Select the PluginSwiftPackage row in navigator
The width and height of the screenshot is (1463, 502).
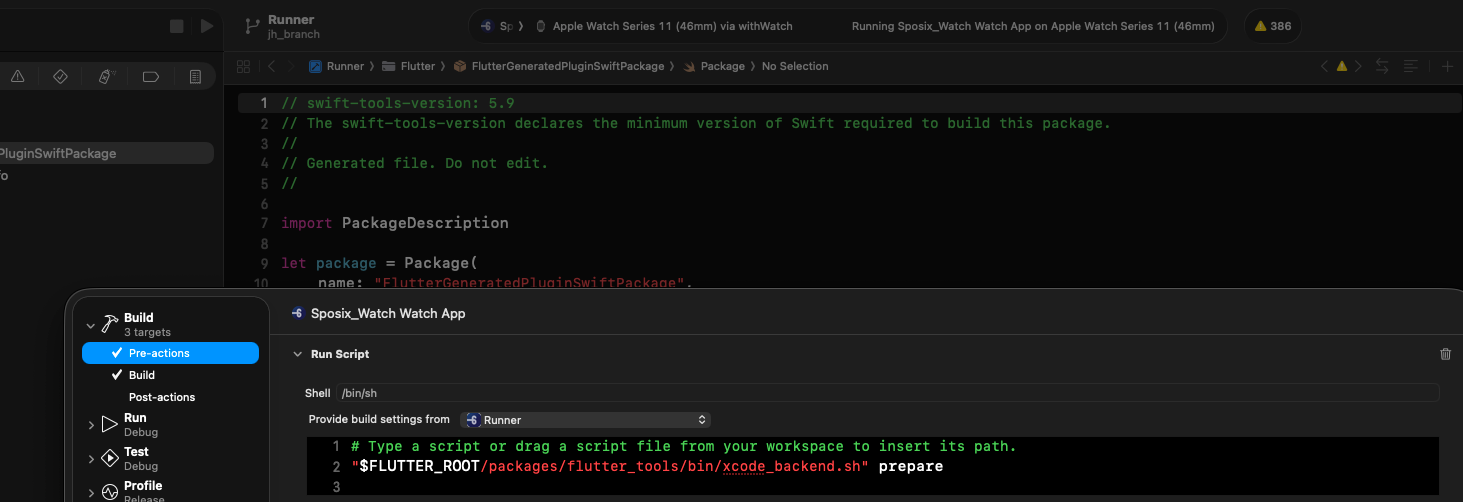pos(107,153)
